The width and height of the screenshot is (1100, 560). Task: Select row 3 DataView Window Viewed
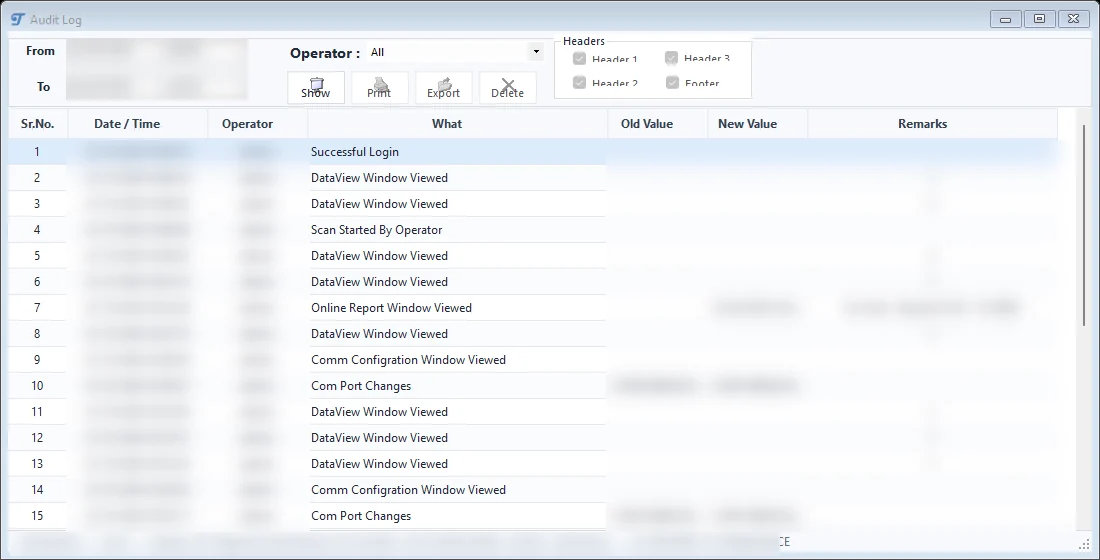click(533, 204)
